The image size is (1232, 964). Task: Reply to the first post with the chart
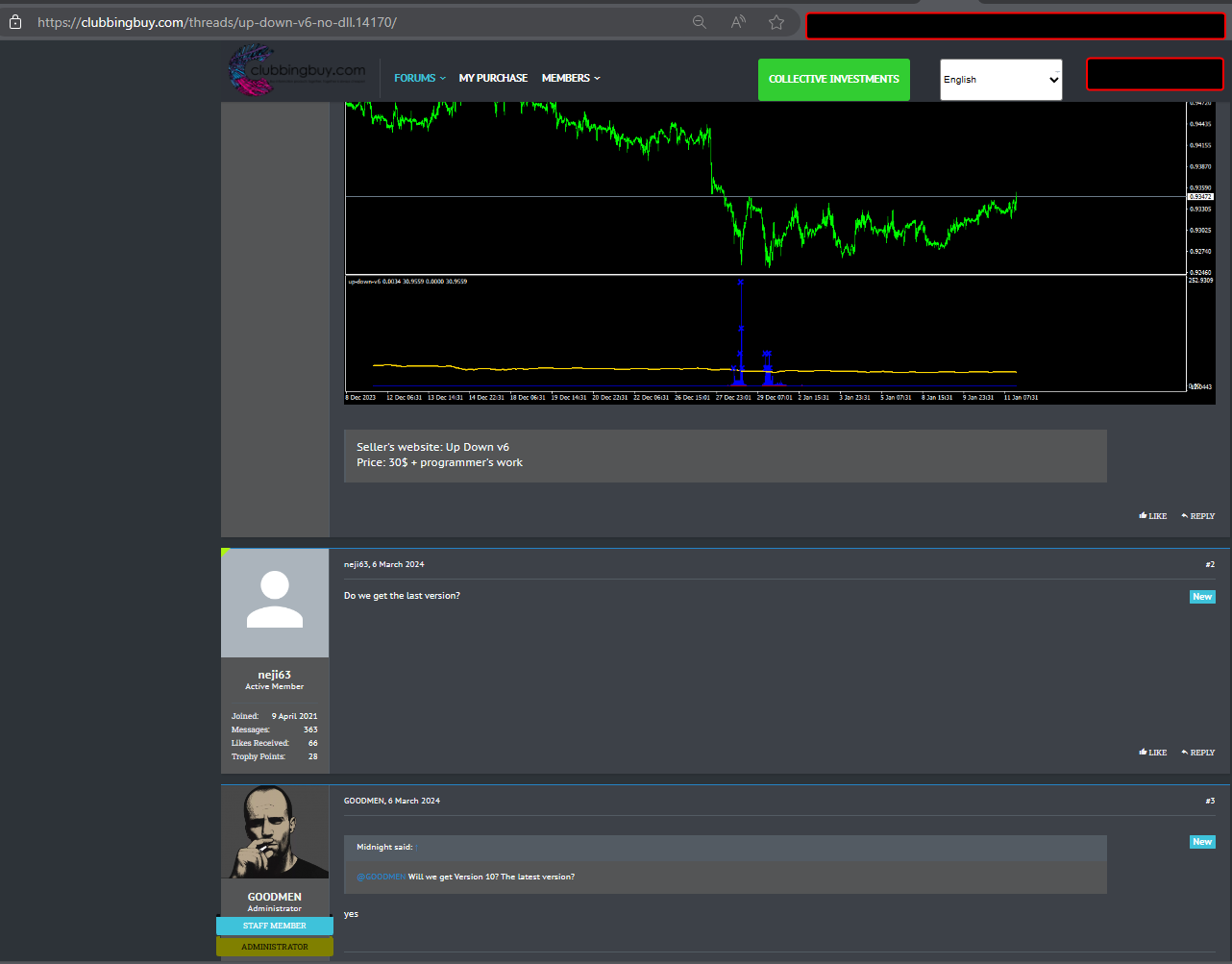pos(1197,516)
